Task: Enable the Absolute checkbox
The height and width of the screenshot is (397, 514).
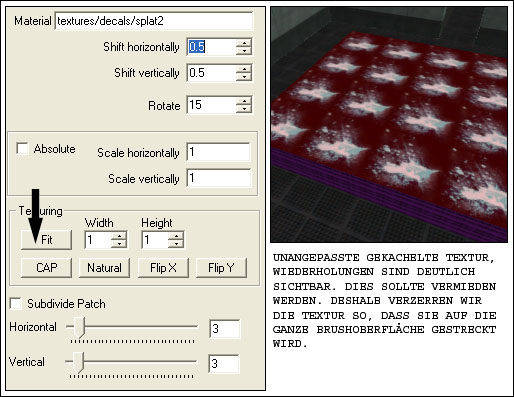Action: click(x=22, y=149)
